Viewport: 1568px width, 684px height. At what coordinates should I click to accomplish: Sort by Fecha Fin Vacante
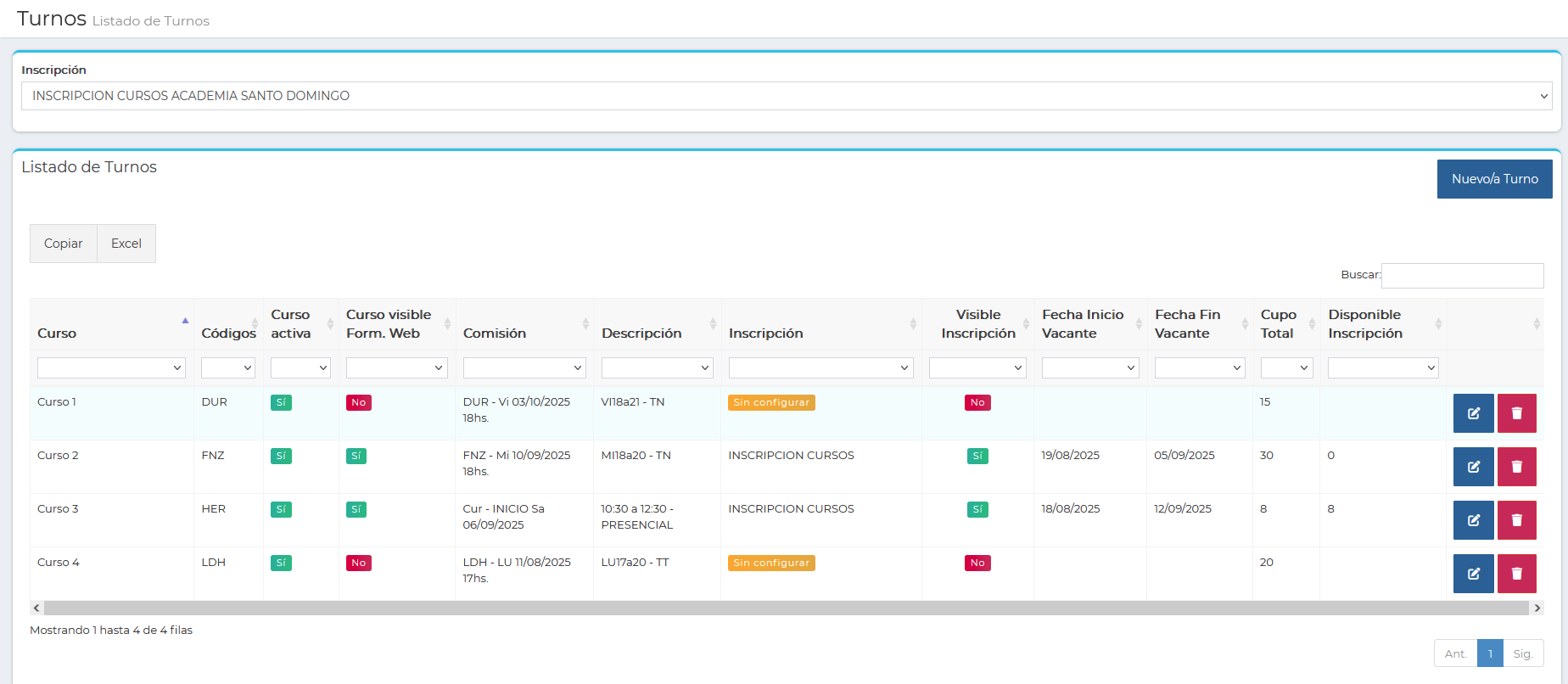[1200, 324]
